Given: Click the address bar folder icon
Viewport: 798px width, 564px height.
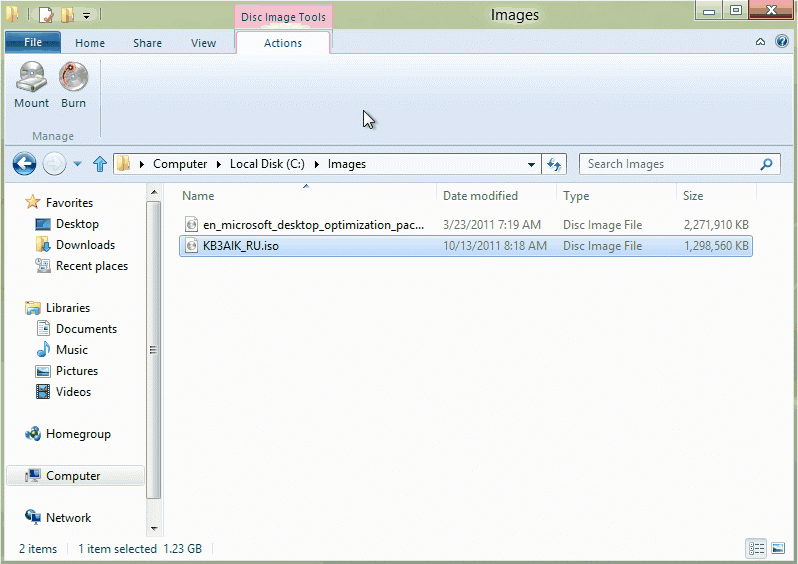Looking at the screenshot, I should pos(124,164).
